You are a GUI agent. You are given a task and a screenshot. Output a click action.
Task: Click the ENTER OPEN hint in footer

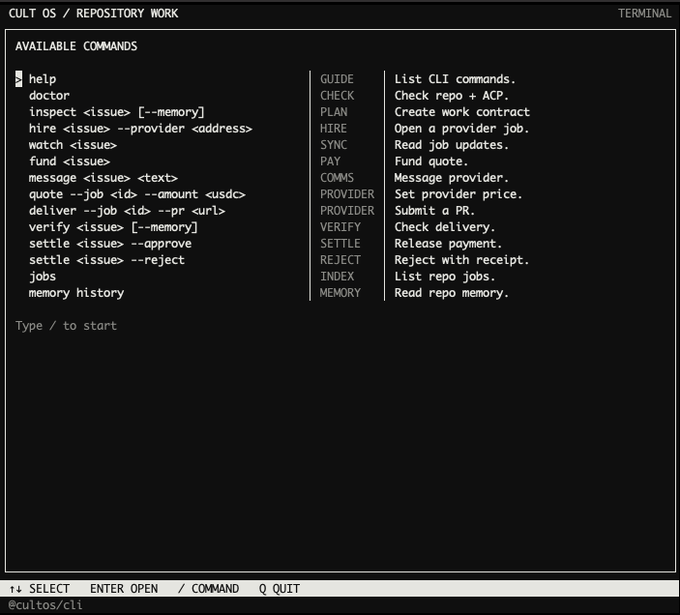coord(124,589)
